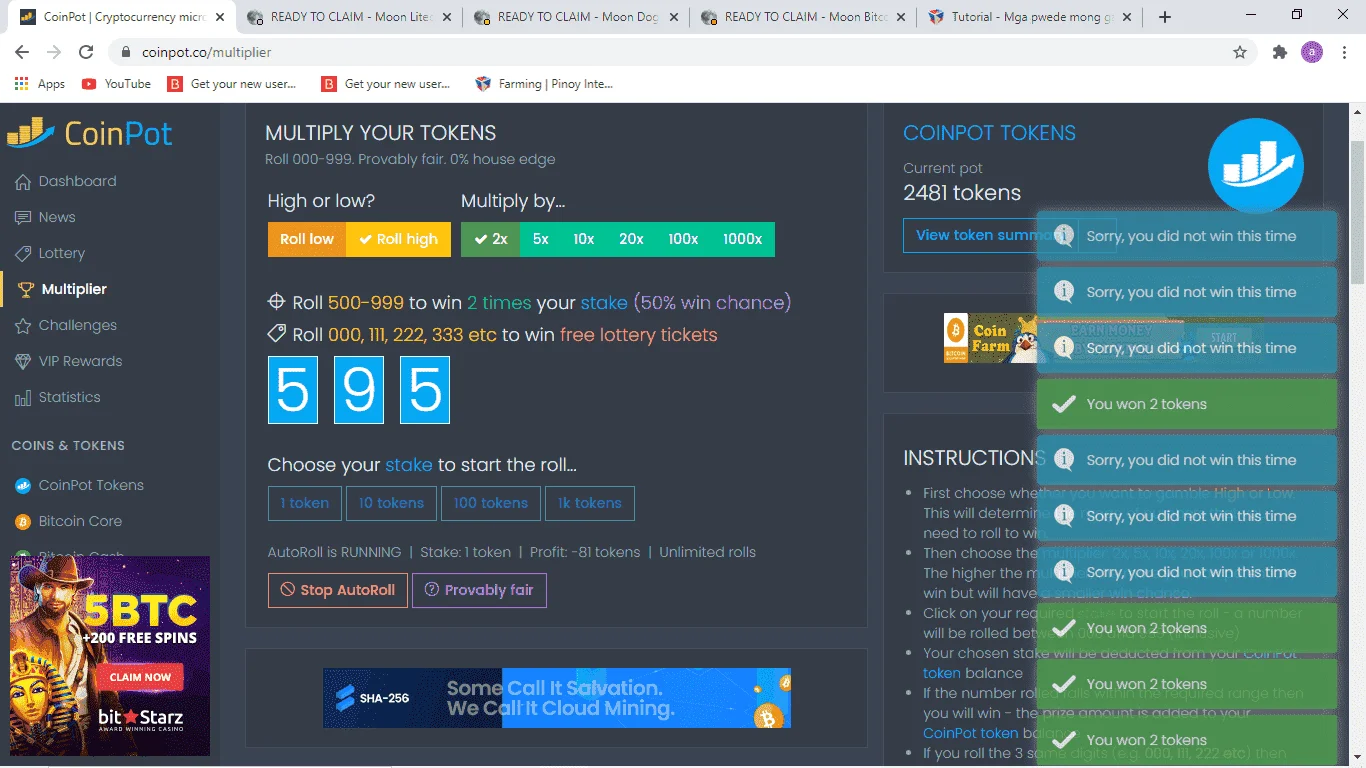Click the CoinPot token link in instructions
Image resolution: width=1366 pixels, height=768 pixels.
(970, 733)
